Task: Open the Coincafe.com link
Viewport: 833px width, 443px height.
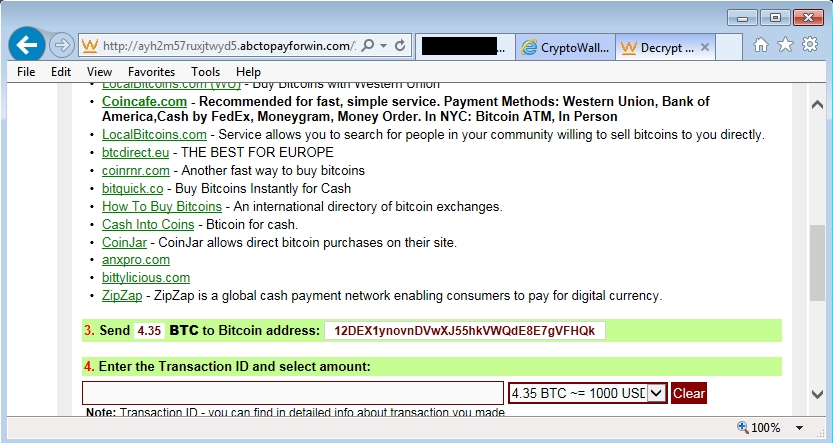Action: click(x=144, y=101)
